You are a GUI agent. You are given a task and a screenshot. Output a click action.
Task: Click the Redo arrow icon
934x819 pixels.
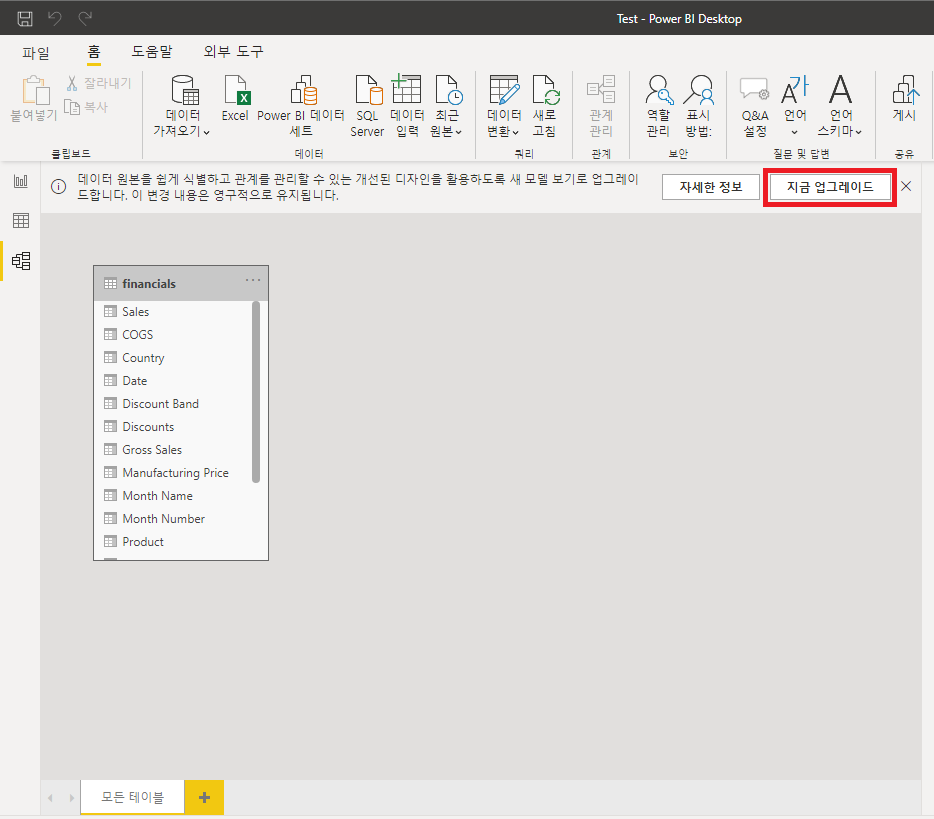click(85, 18)
